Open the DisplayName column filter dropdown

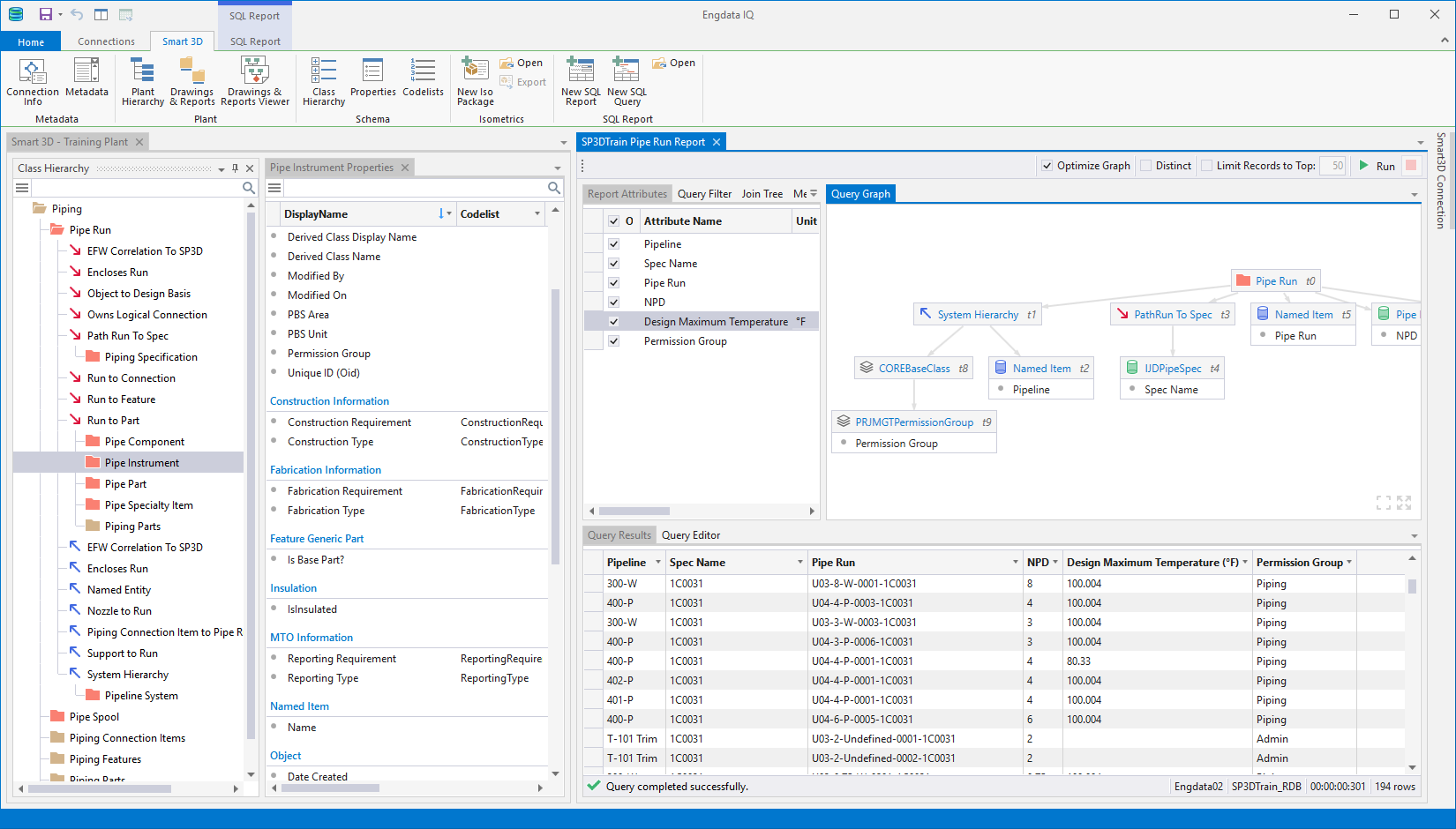coord(449,214)
